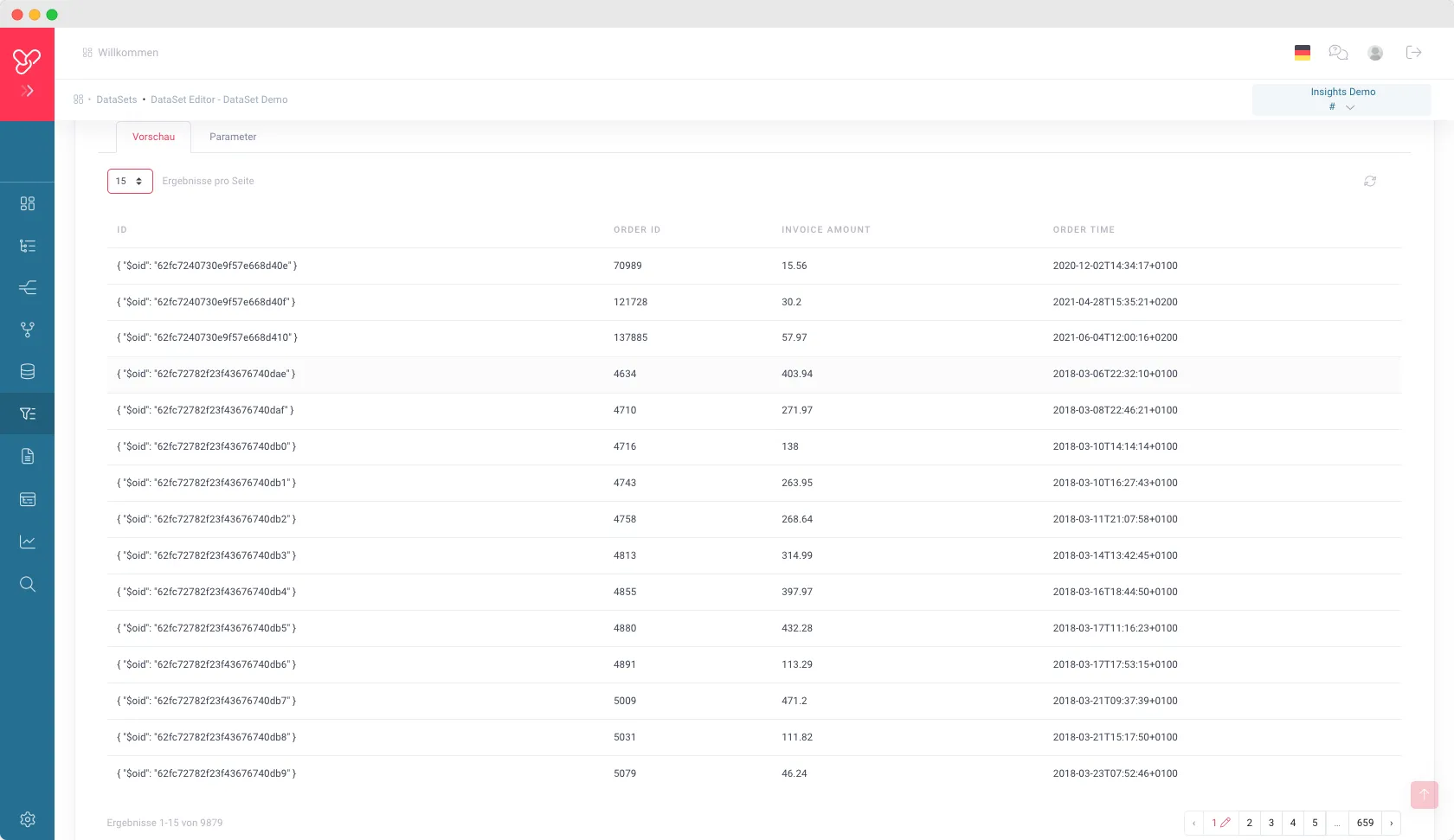Click the heart logo in the sidebar
Viewport: 1454px width, 840px height.
(27, 61)
